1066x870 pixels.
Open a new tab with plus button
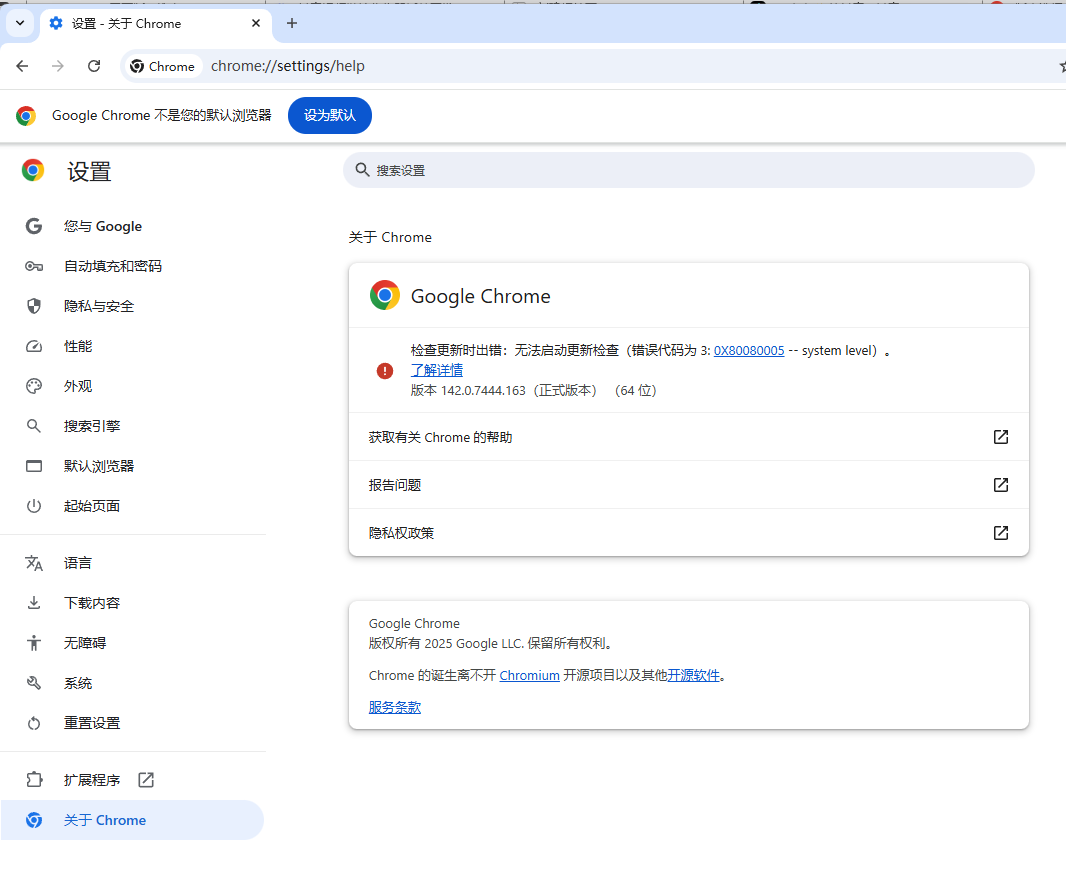292,23
